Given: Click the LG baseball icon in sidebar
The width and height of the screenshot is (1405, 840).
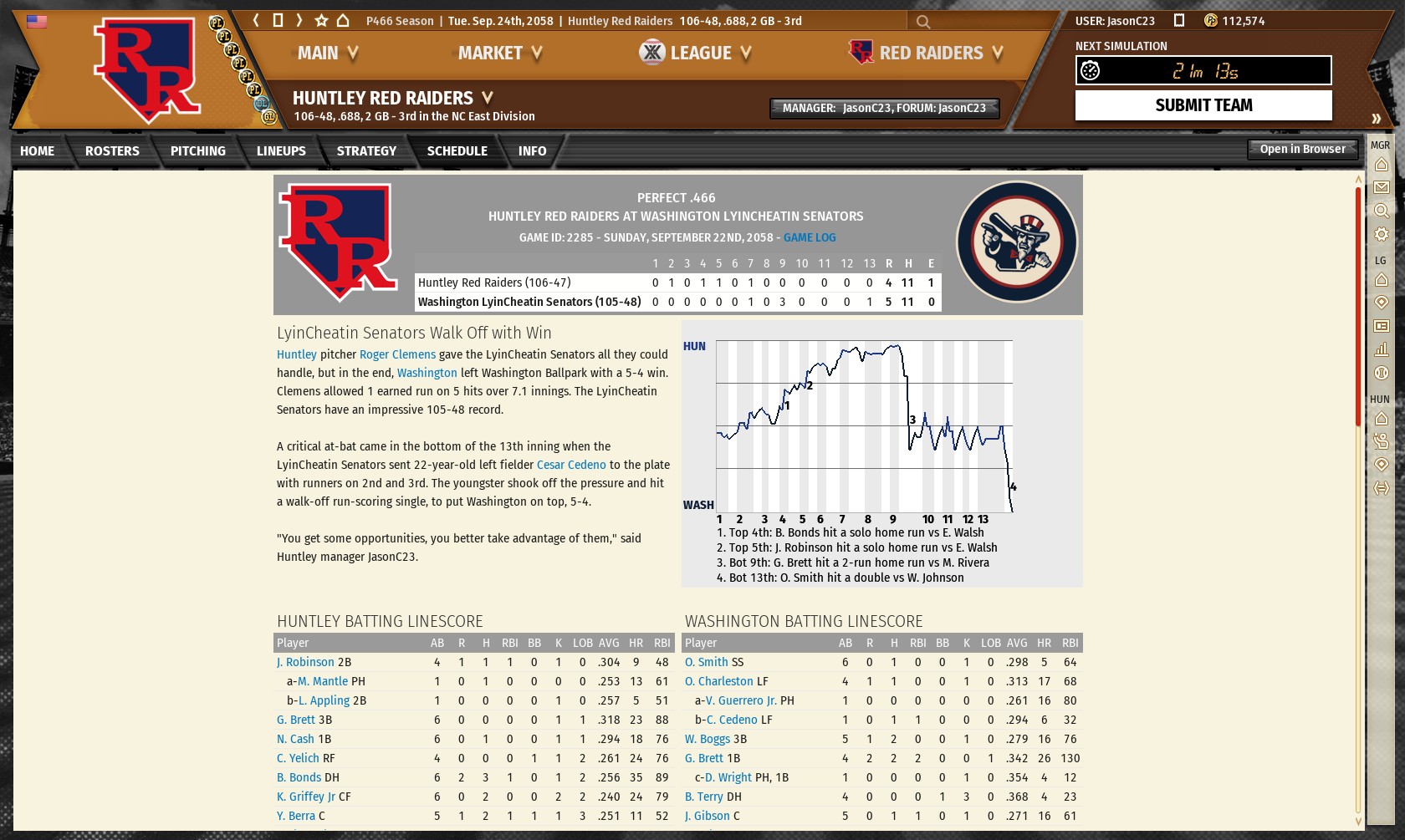Looking at the screenshot, I should (x=1382, y=373).
